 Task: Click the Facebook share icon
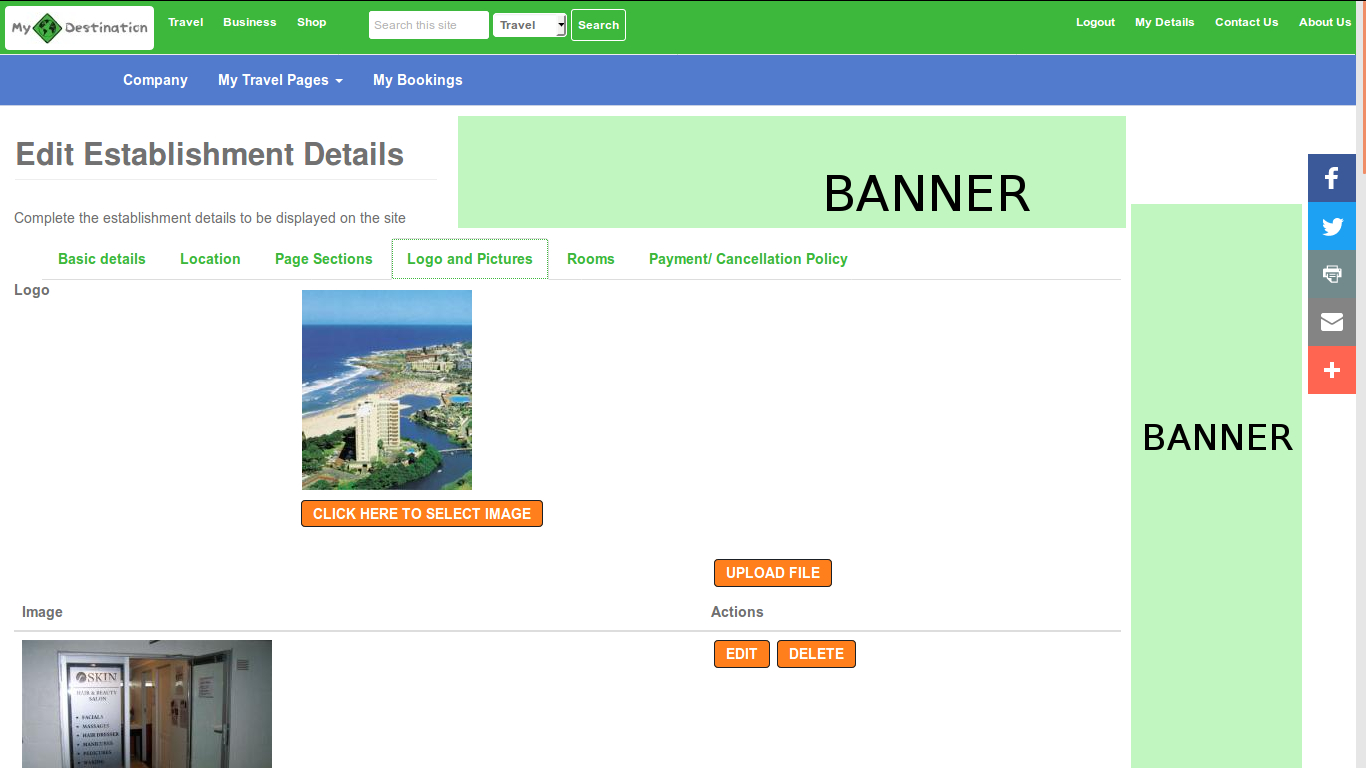pyautogui.click(x=1331, y=178)
